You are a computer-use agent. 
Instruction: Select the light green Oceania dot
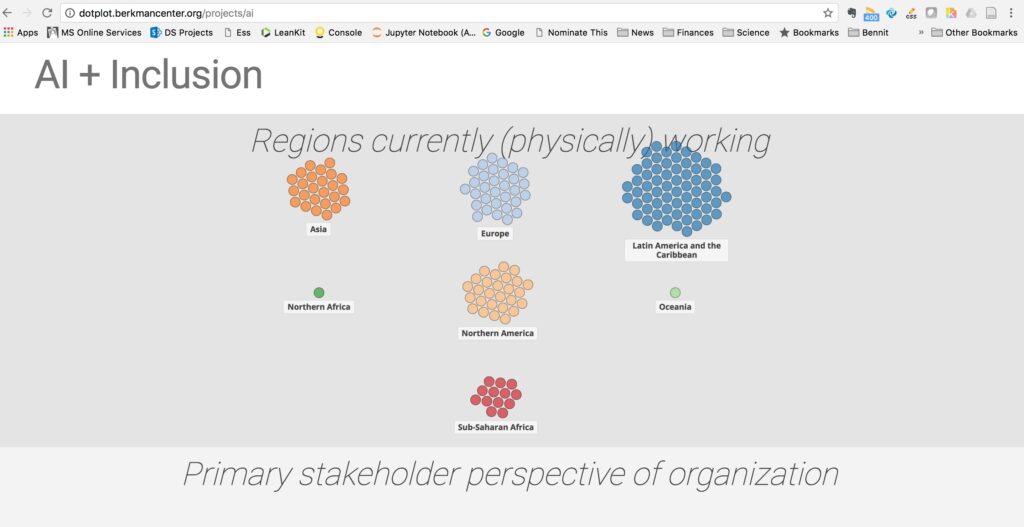675,293
